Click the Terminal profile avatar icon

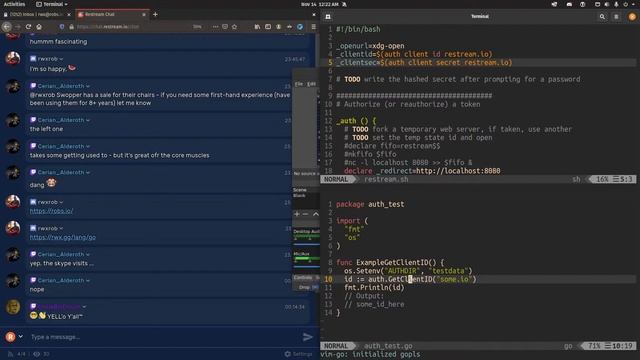(632, 17)
